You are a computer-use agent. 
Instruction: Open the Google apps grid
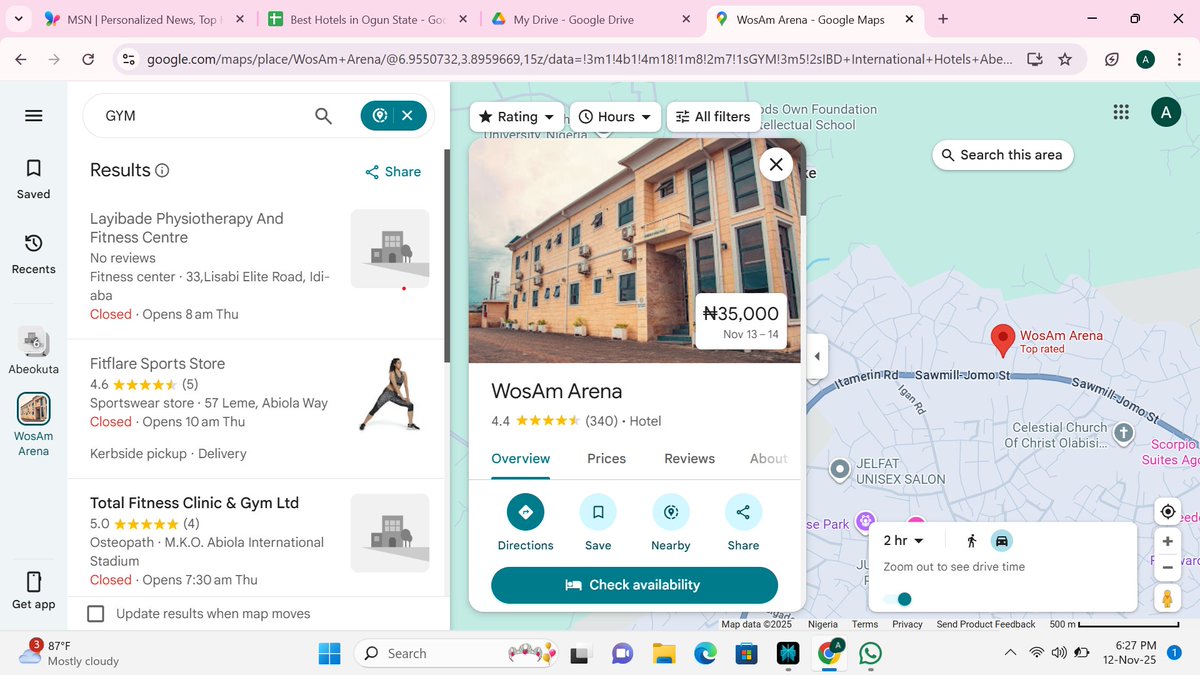[1121, 113]
